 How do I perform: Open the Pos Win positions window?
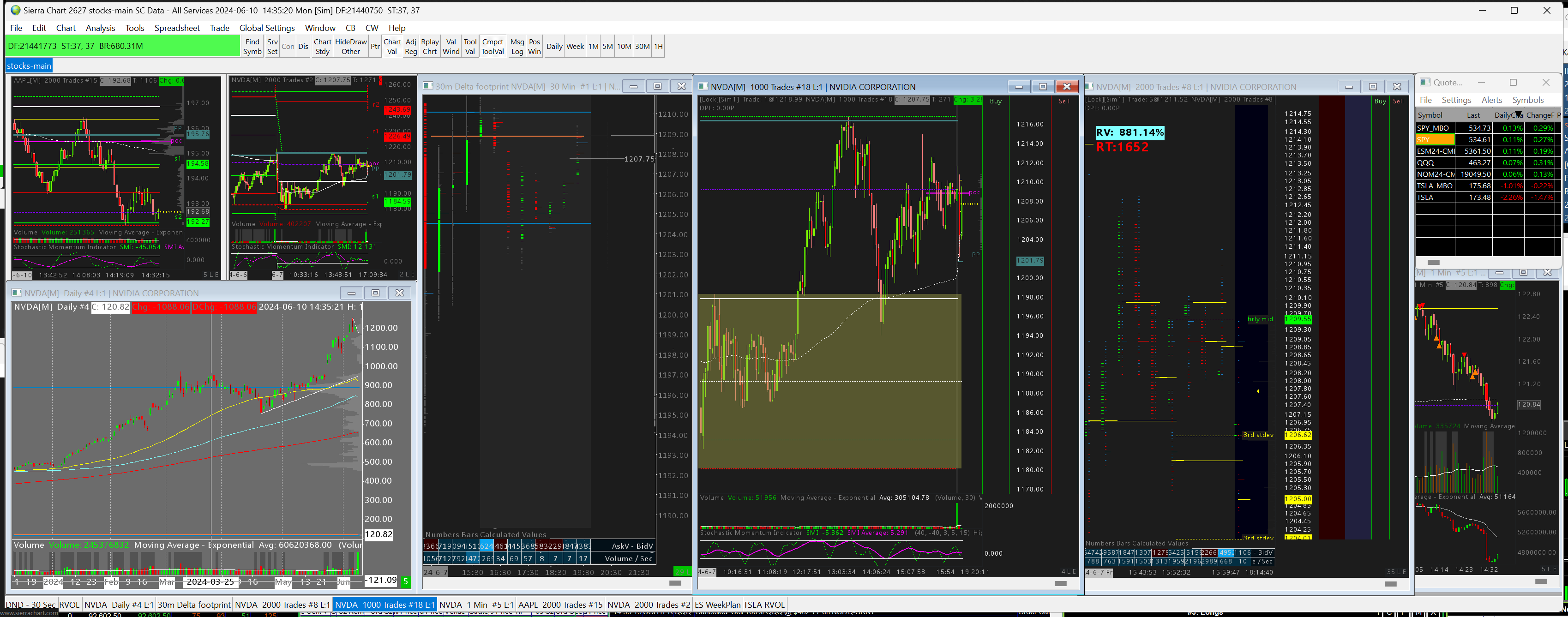(x=535, y=46)
